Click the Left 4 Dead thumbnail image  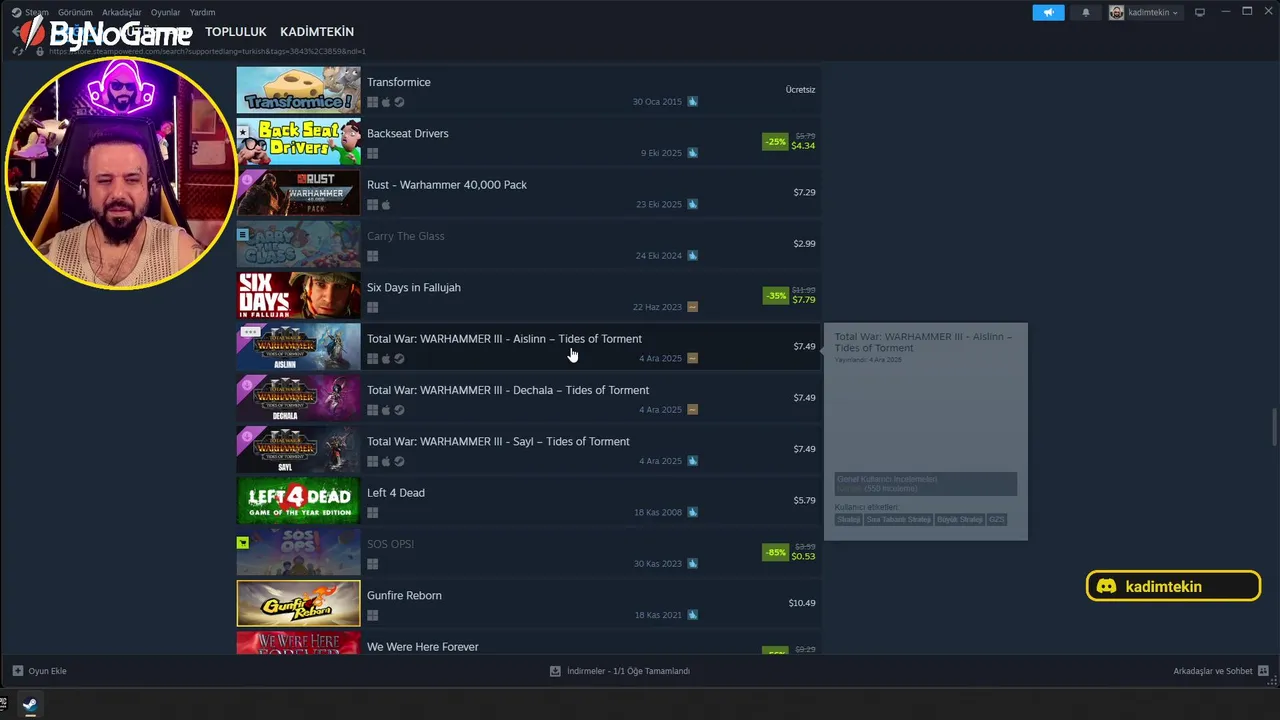coord(298,501)
